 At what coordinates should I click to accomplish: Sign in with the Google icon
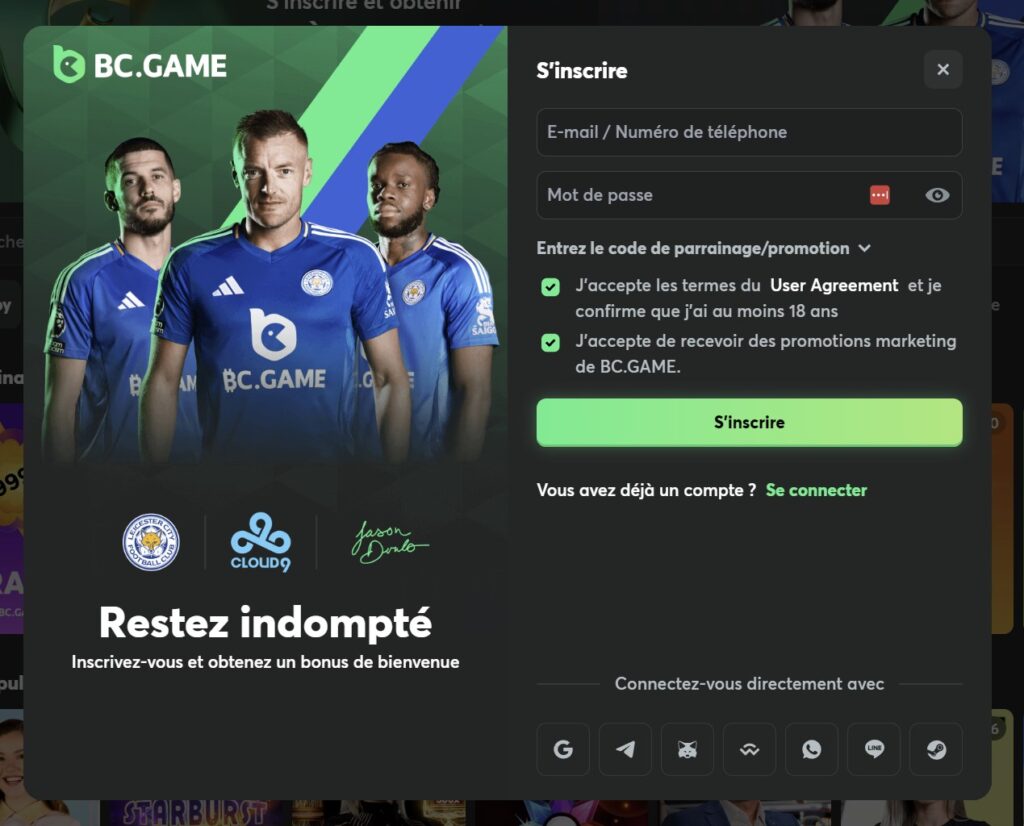563,749
